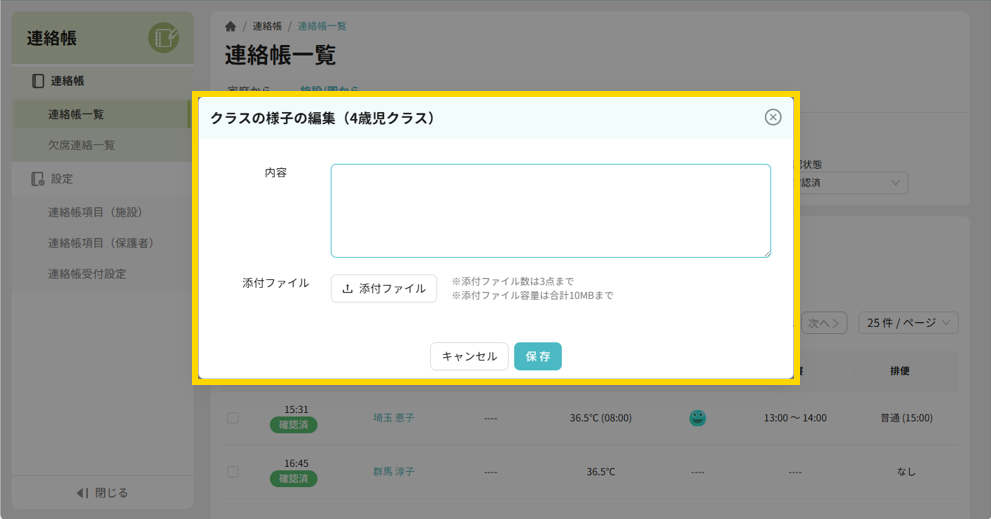Open the 埼玉 恵子 name link

click(393, 418)
